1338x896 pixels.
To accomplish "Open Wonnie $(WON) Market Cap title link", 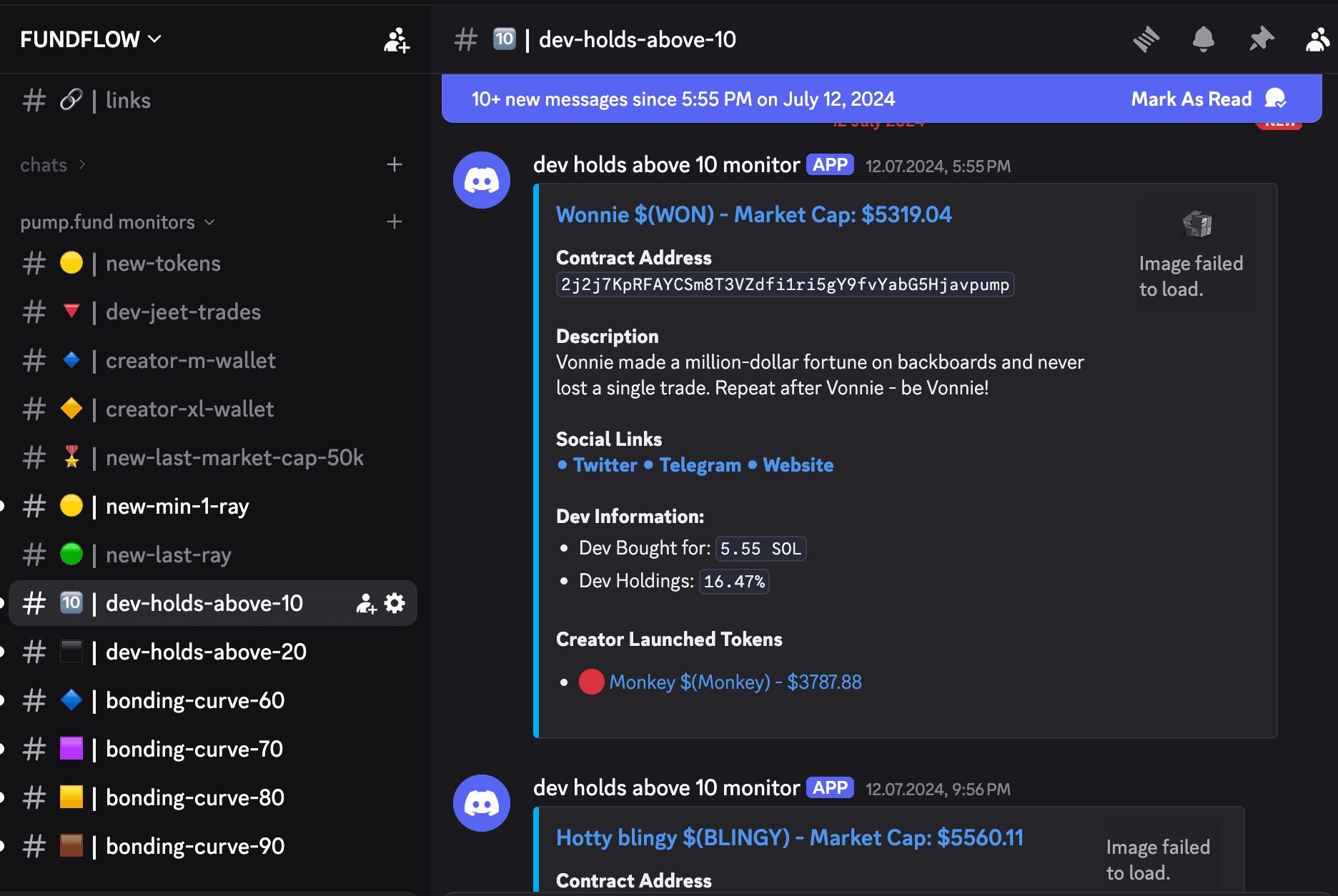I will click(754, 214).
